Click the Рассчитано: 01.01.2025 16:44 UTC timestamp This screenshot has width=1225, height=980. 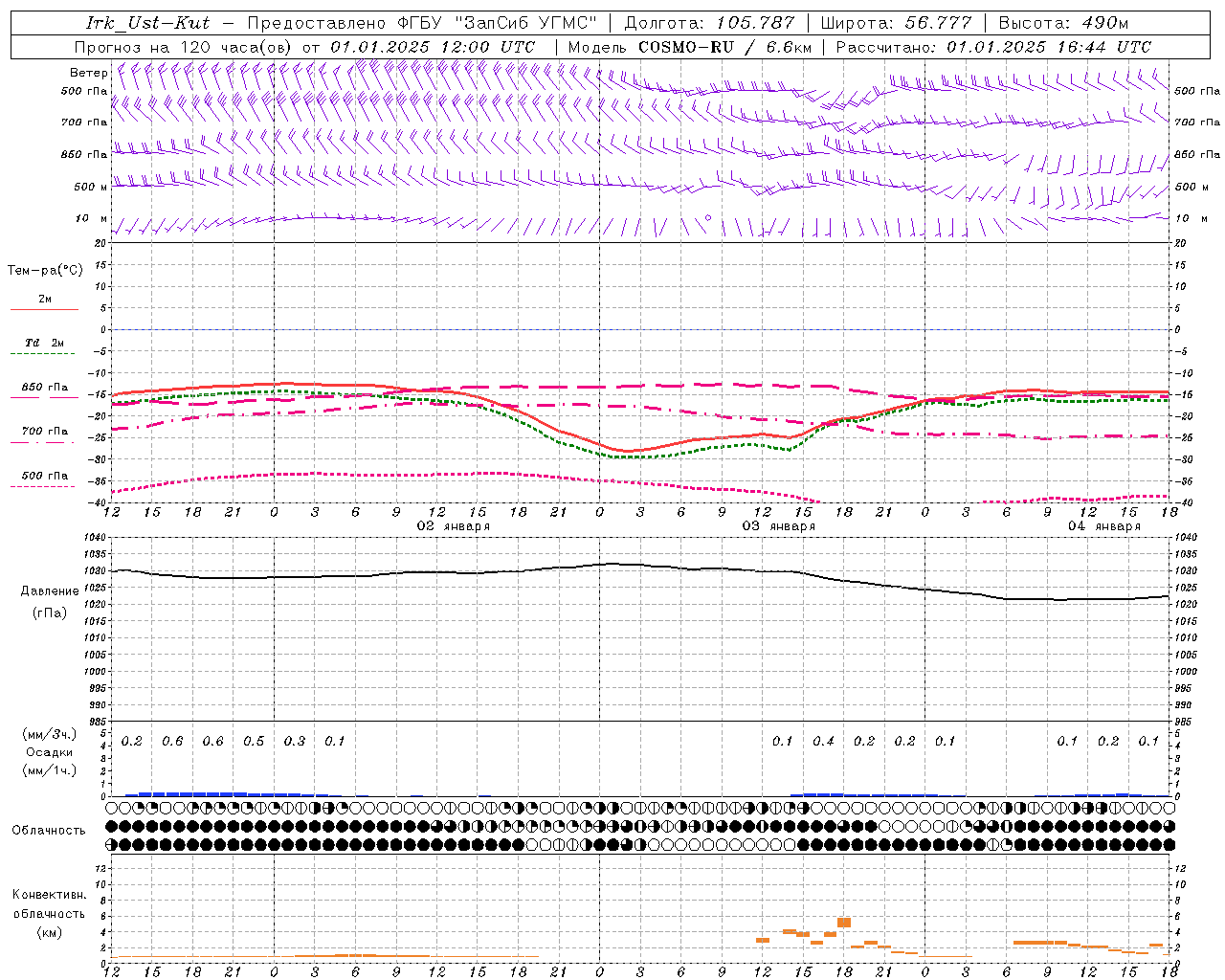993,46
